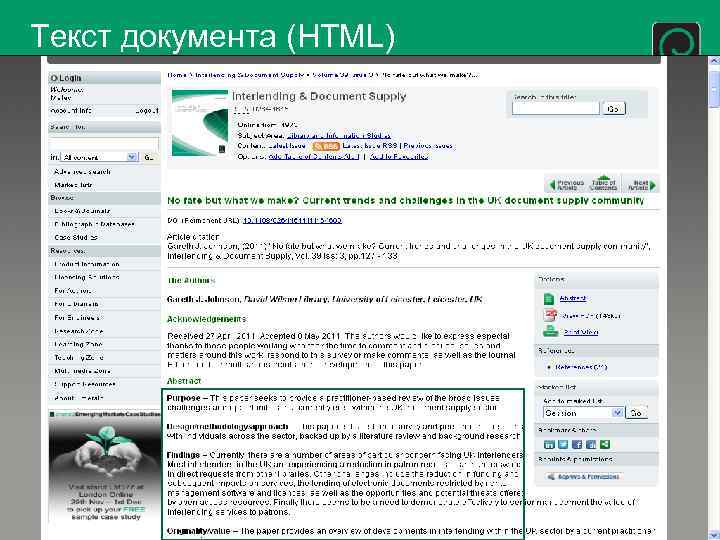Click the Interlending journal cover thumbnail
The image size is (720, 540).
200,123
